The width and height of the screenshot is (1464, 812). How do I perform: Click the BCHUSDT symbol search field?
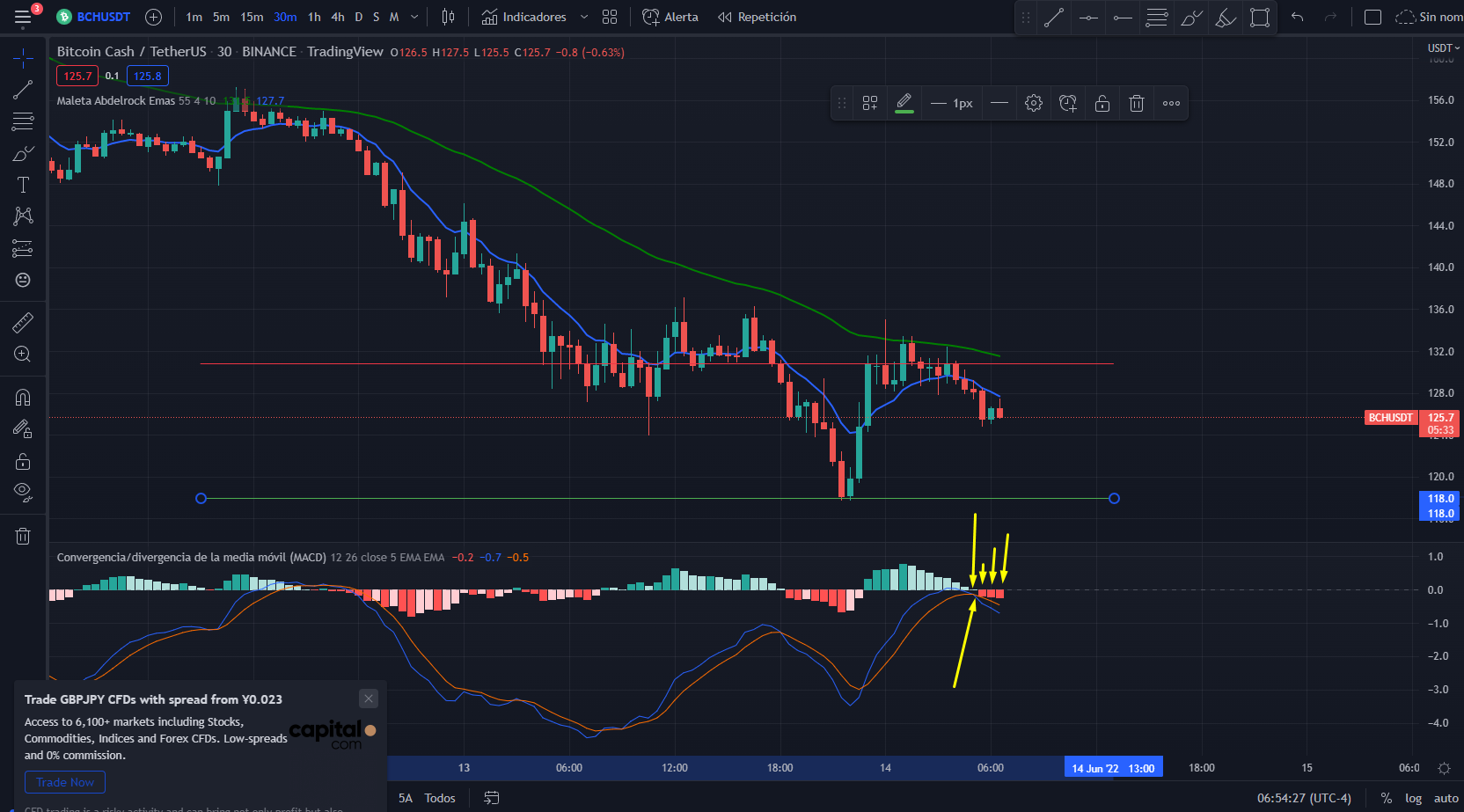click(x=94, y=17)
